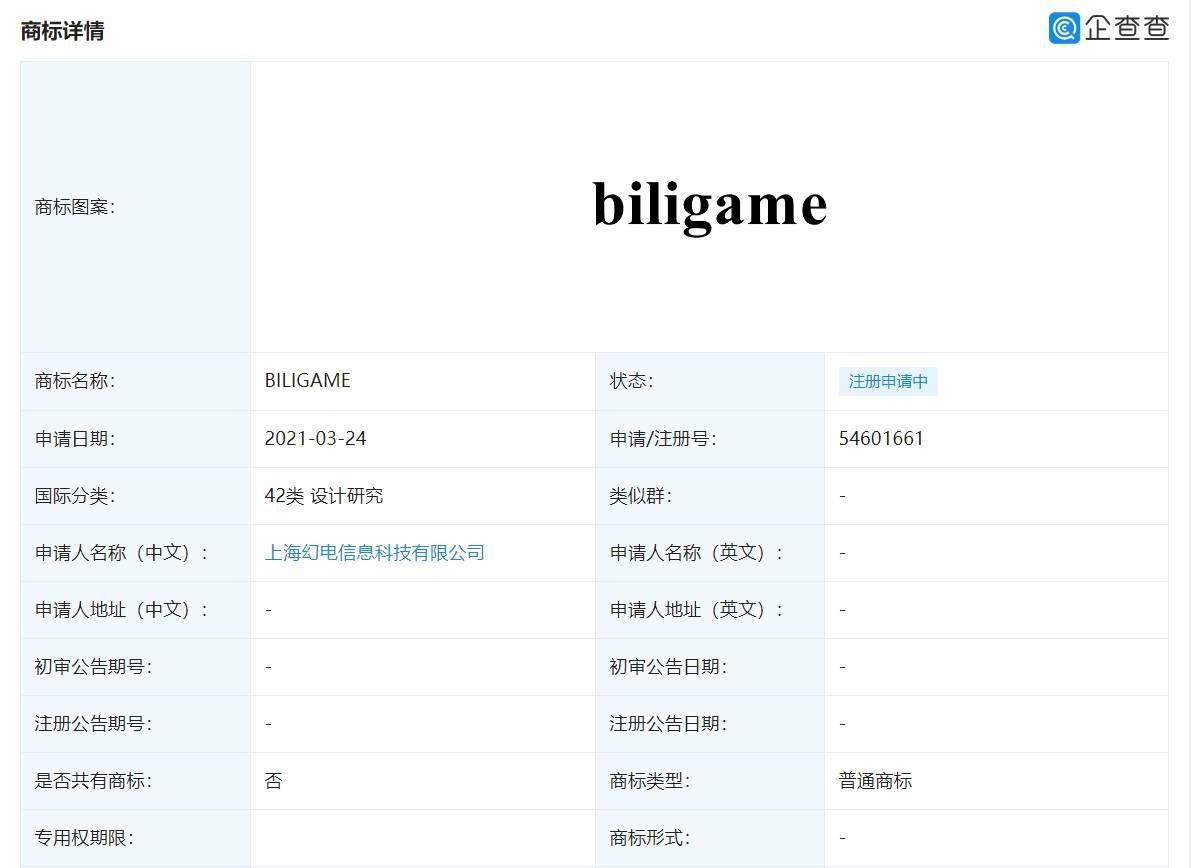The width and height of the screenshot is (1191, 868).
Task: Click the 注册申请中 status badge
Action: (x=888, y=381)
